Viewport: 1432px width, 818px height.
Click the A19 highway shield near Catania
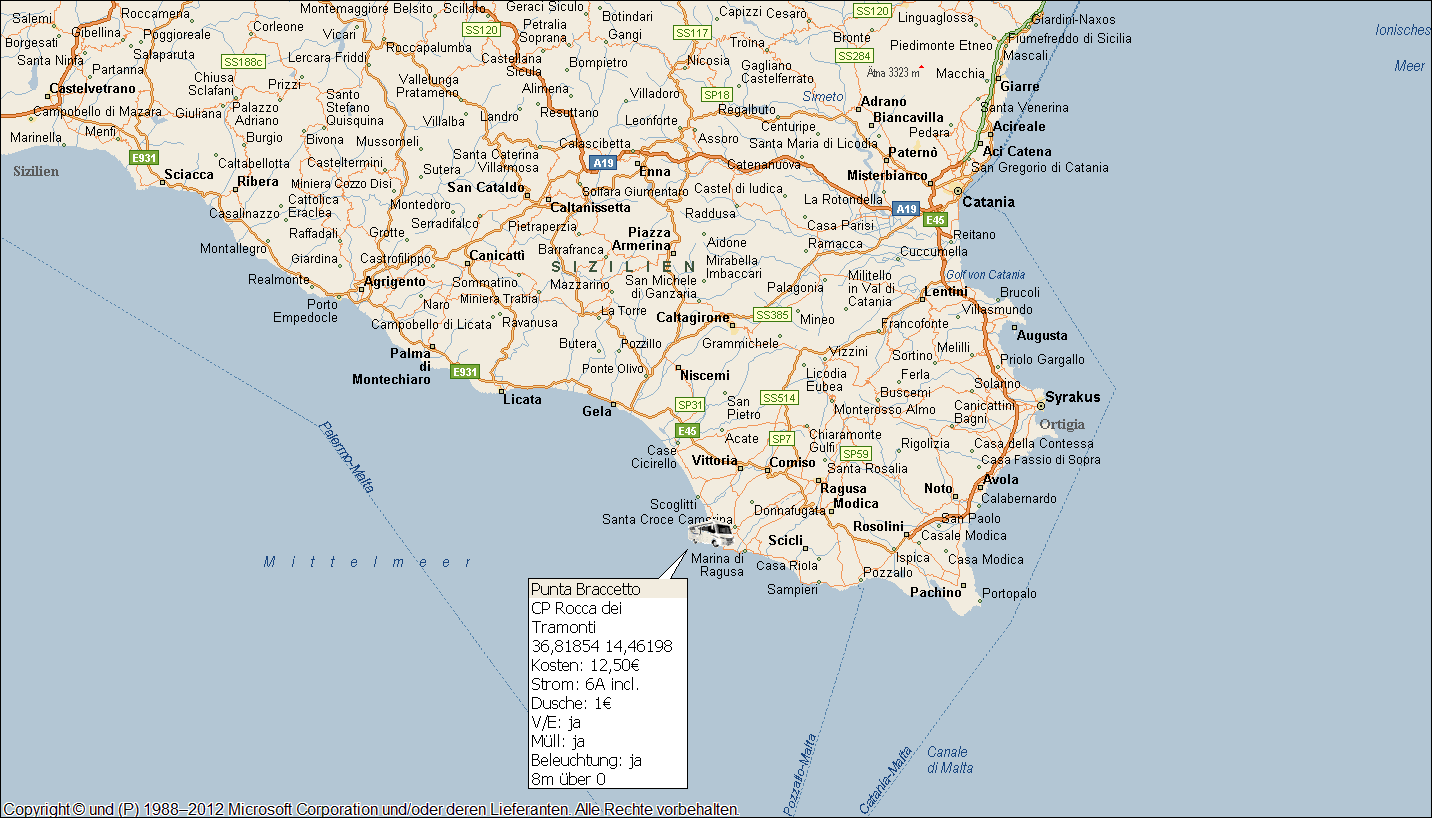(905, 208)
